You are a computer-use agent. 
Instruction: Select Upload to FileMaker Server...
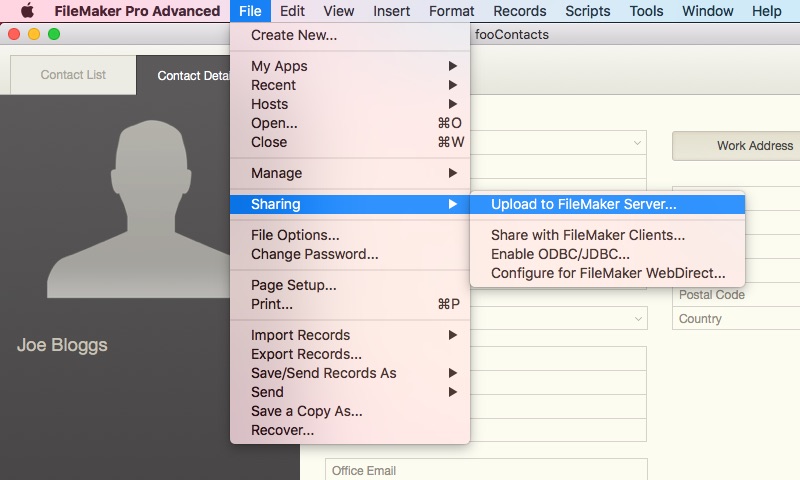click(607, 204)
